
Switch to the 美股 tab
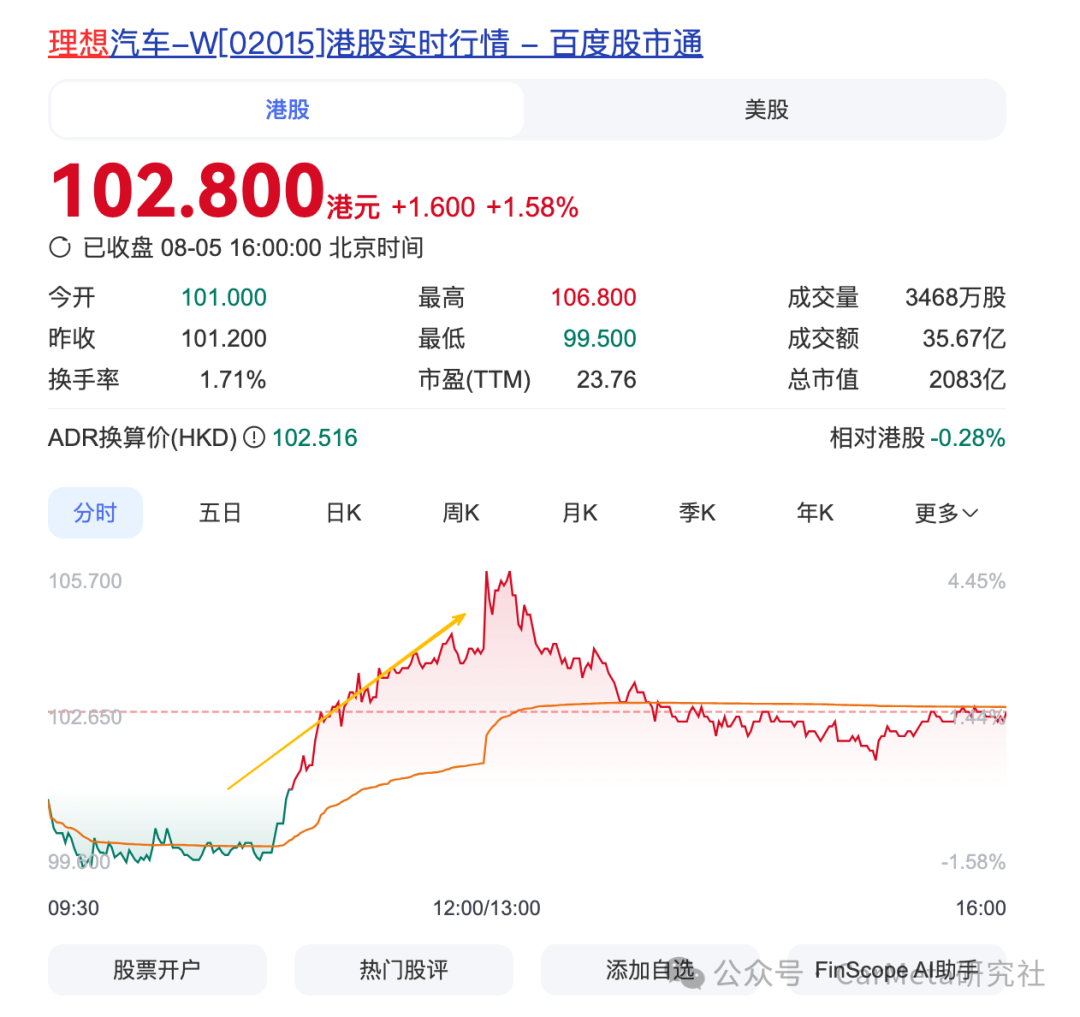coord(766,109)
